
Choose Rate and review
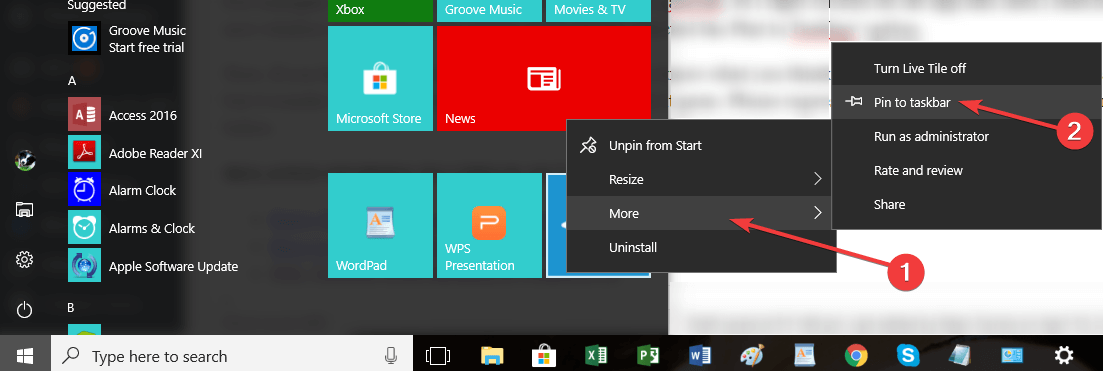[x=967, y=170]
